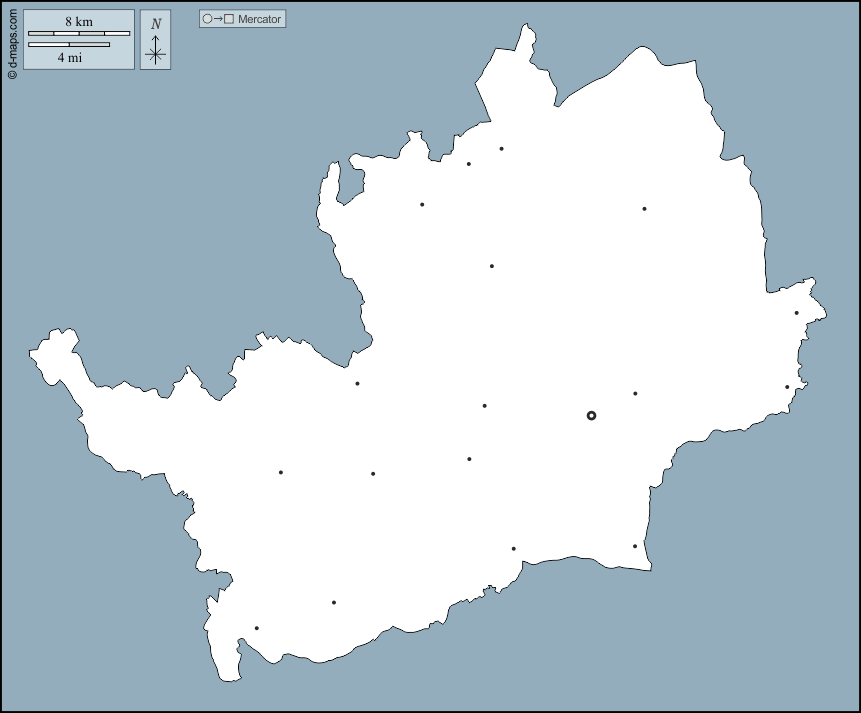Click the square icon beside Mercator
Image resolution: width=861 pixels, height=713 pixels.
pos(229,19)
